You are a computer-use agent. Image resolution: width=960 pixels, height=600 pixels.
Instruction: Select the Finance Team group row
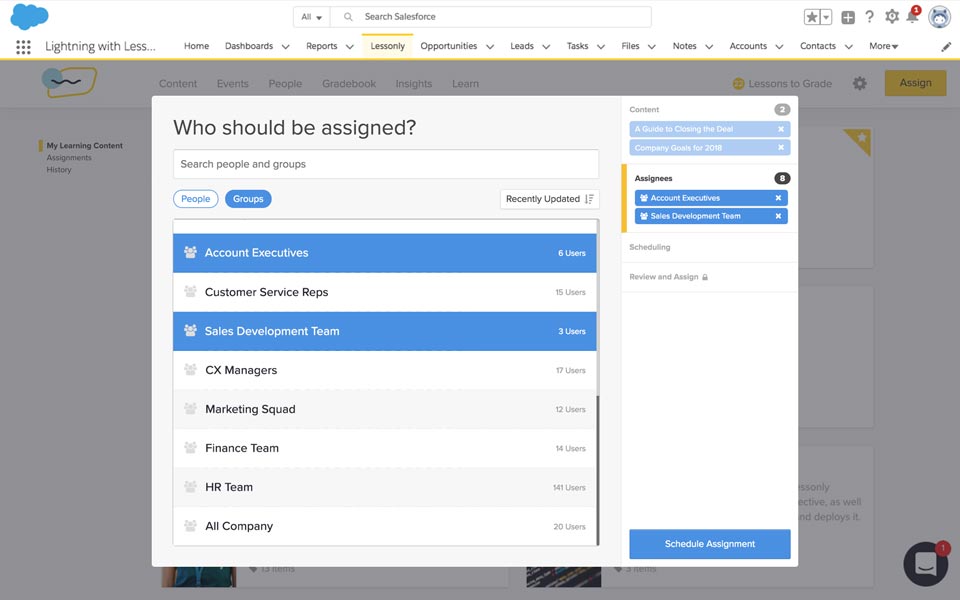[384, 448]
